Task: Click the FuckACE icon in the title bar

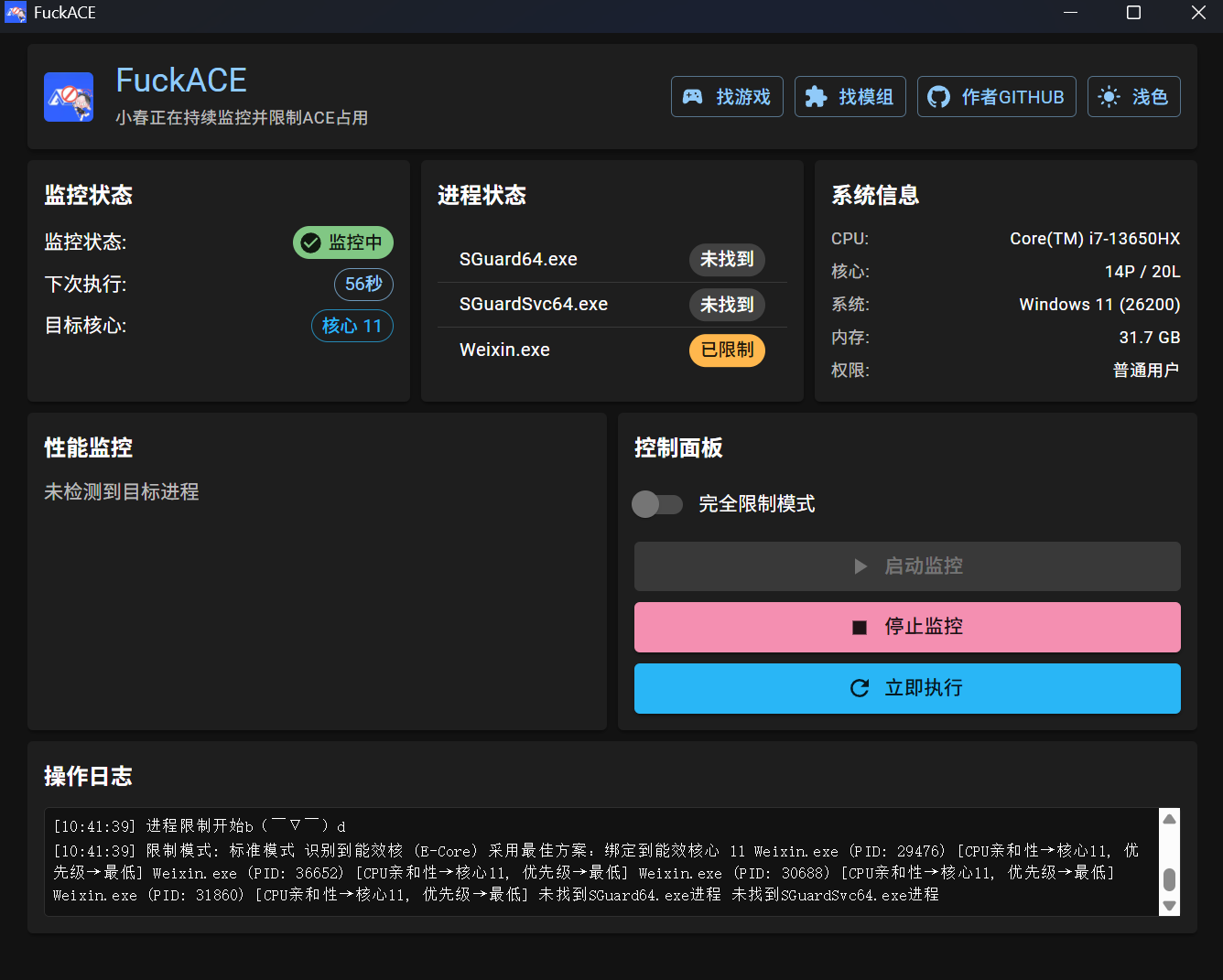Action: [x=15, y=13]
